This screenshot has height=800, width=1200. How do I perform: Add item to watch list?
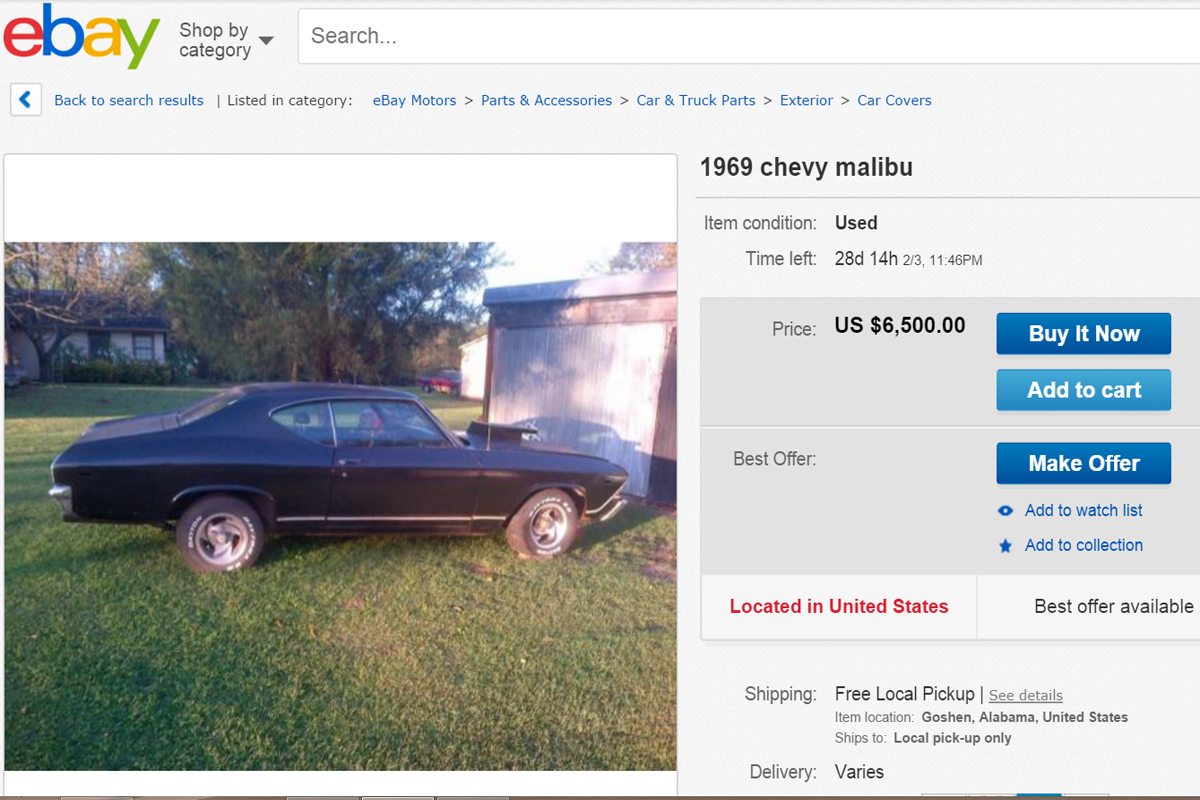click(1084, 510)
